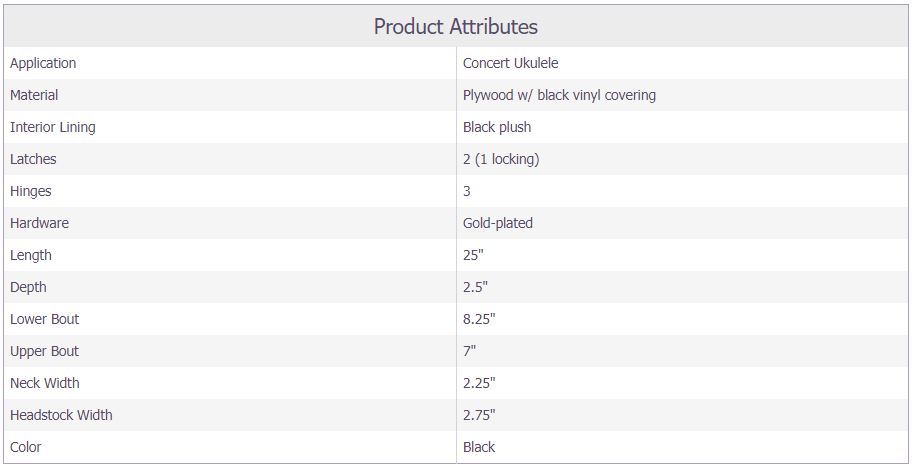This screenshot has height=470, width=913.
Task: Select the Upper Bout label
Action: pos(44,351)
